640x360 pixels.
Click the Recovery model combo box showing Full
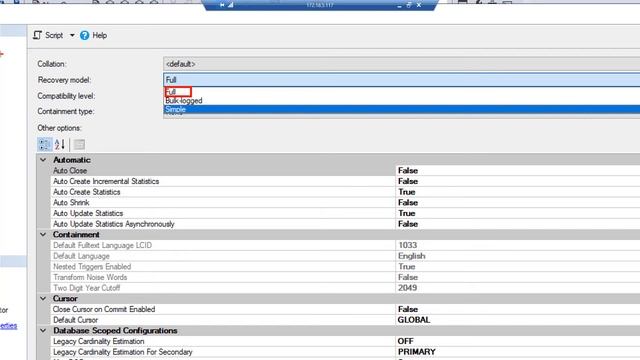[402, 80]
